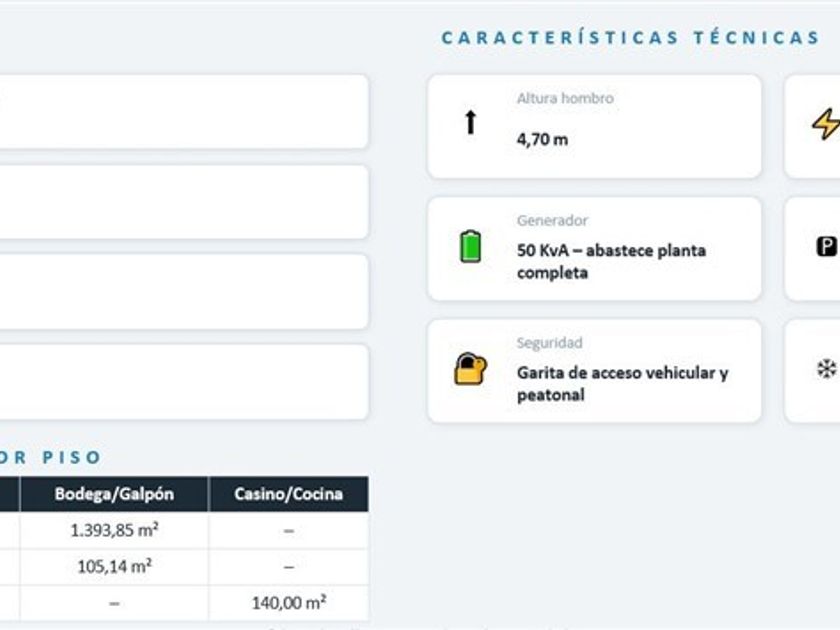Open the Generador 50 KvA card
840x630 pixels.
[594, 249]
